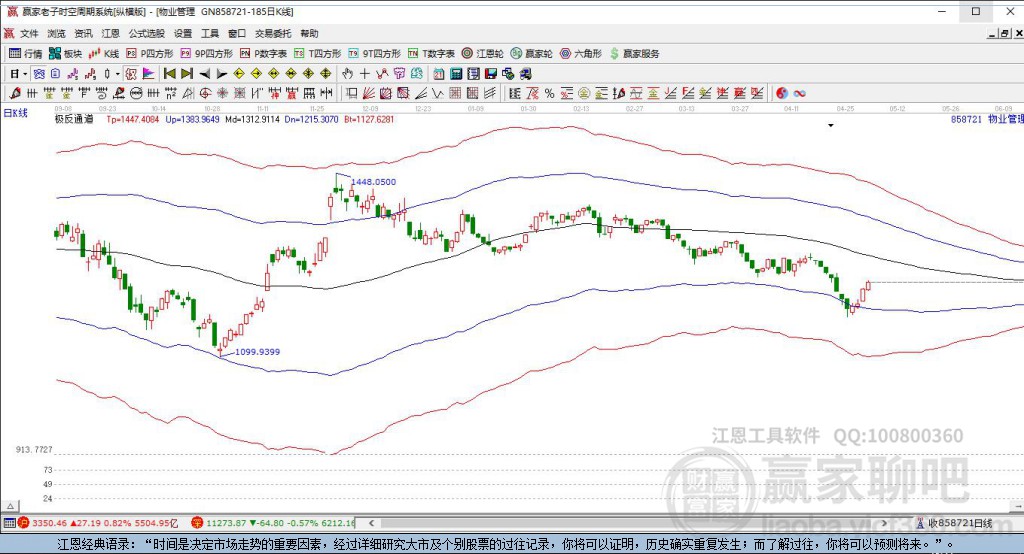
Task: Open the 设置 menu
Action: tap(183, 33)
